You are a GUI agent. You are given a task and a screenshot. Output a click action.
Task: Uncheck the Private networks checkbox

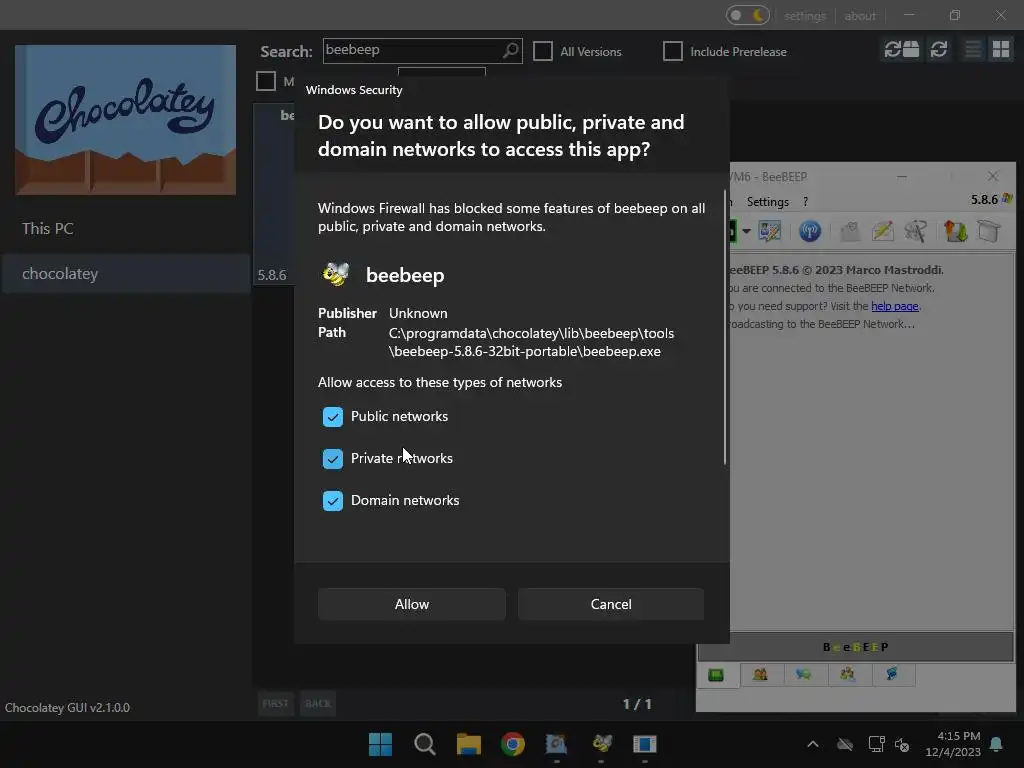[332, 458]
